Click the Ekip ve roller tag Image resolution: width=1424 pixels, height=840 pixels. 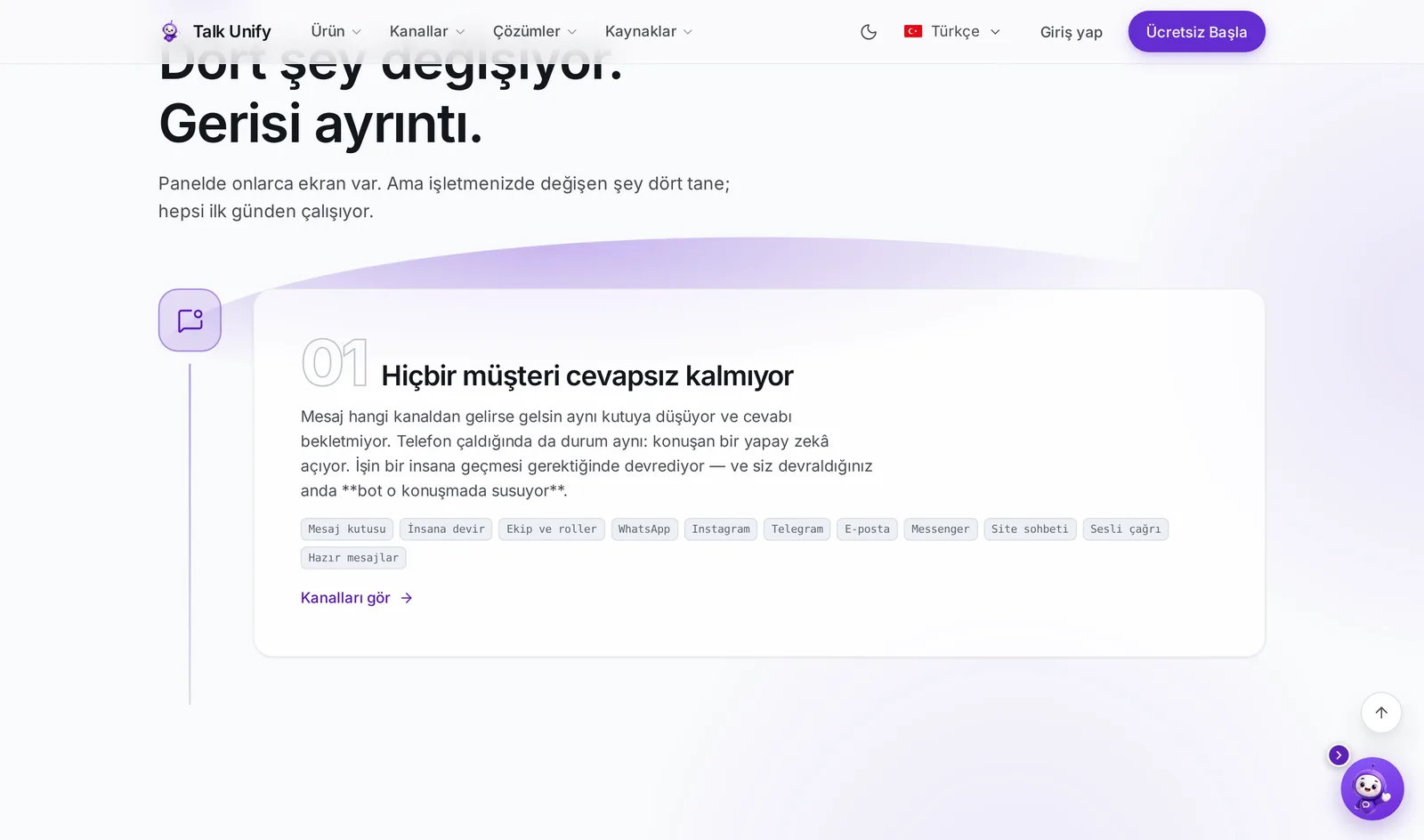point(552,529)
